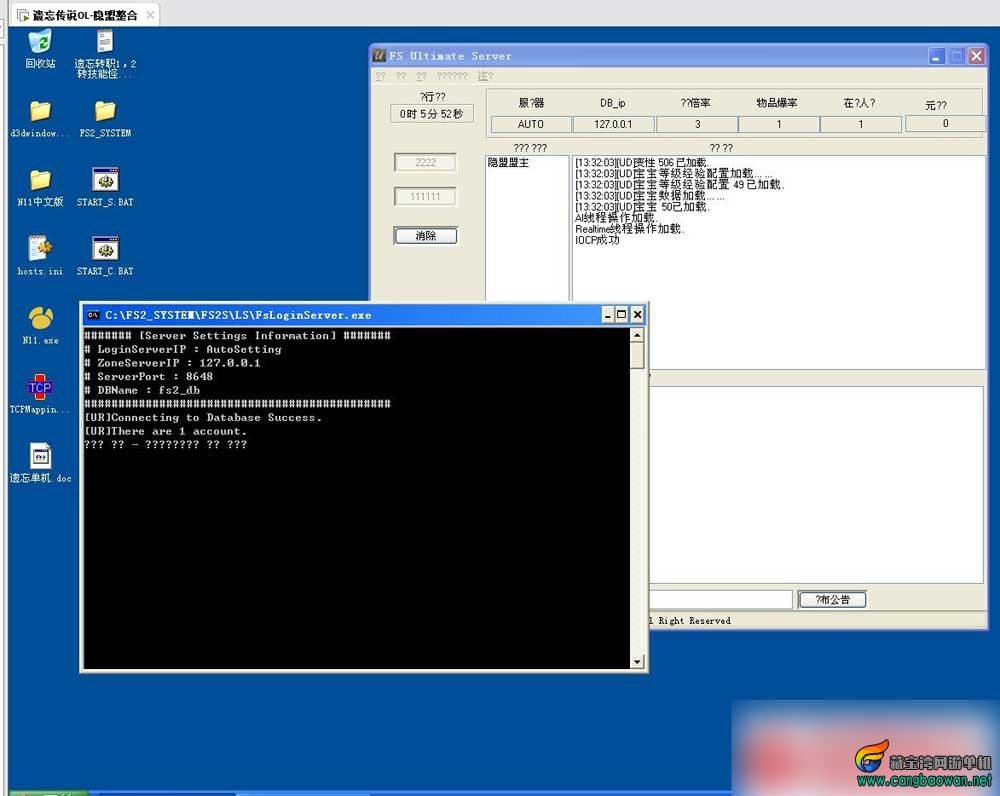Image resolution: width=1000 pixels, height=796 pixels.
Task: Click the DBName : fs2_db console line
Action: pyautogui.click(x=142, y=390)
